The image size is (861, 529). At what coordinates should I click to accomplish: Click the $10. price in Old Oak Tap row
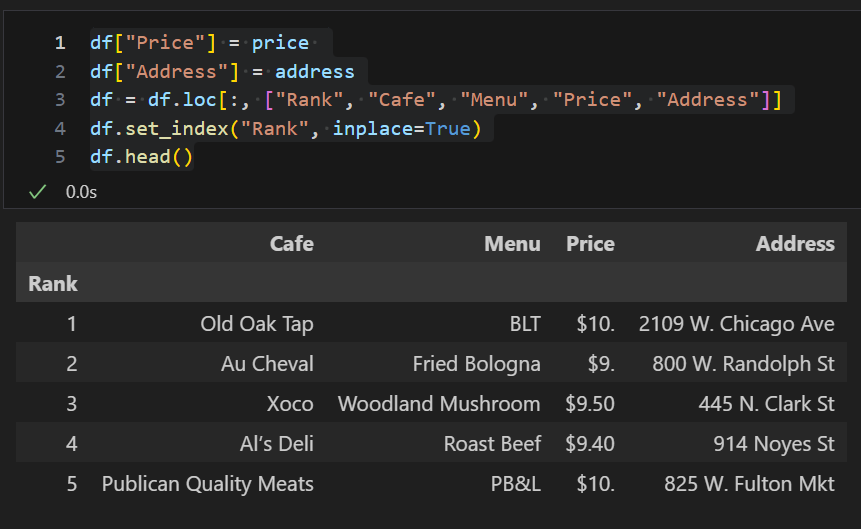[595, 324]
